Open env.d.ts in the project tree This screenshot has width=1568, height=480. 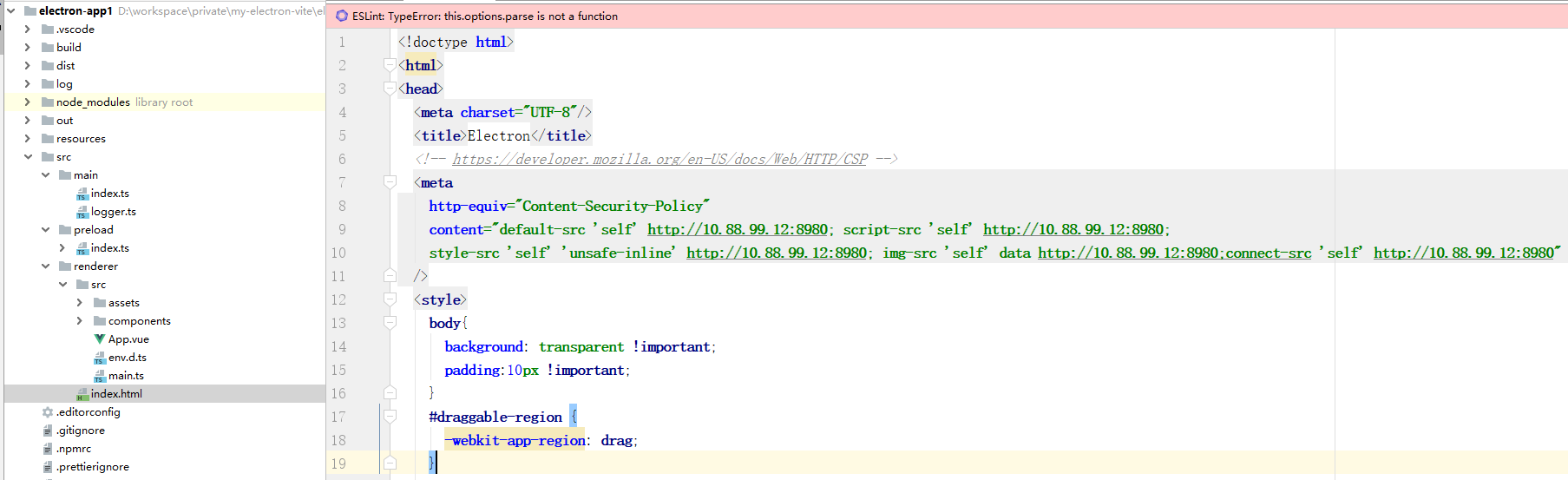(128, 358)
